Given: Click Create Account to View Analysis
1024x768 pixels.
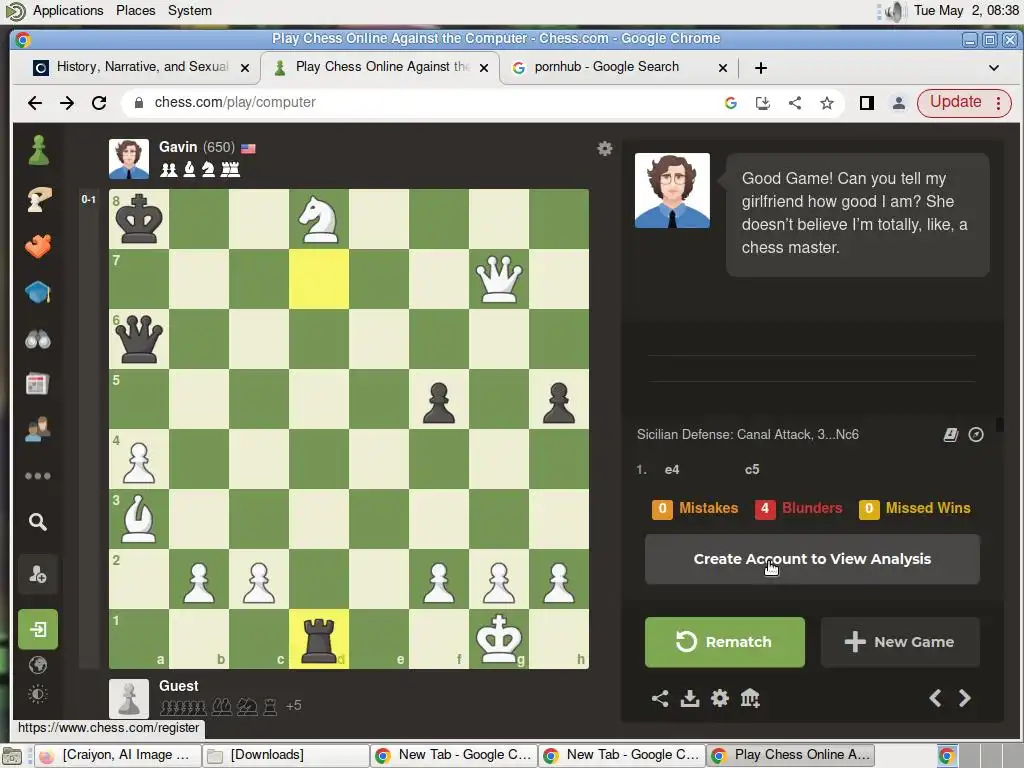Looking at the screenshot, I should pos(812,559).
